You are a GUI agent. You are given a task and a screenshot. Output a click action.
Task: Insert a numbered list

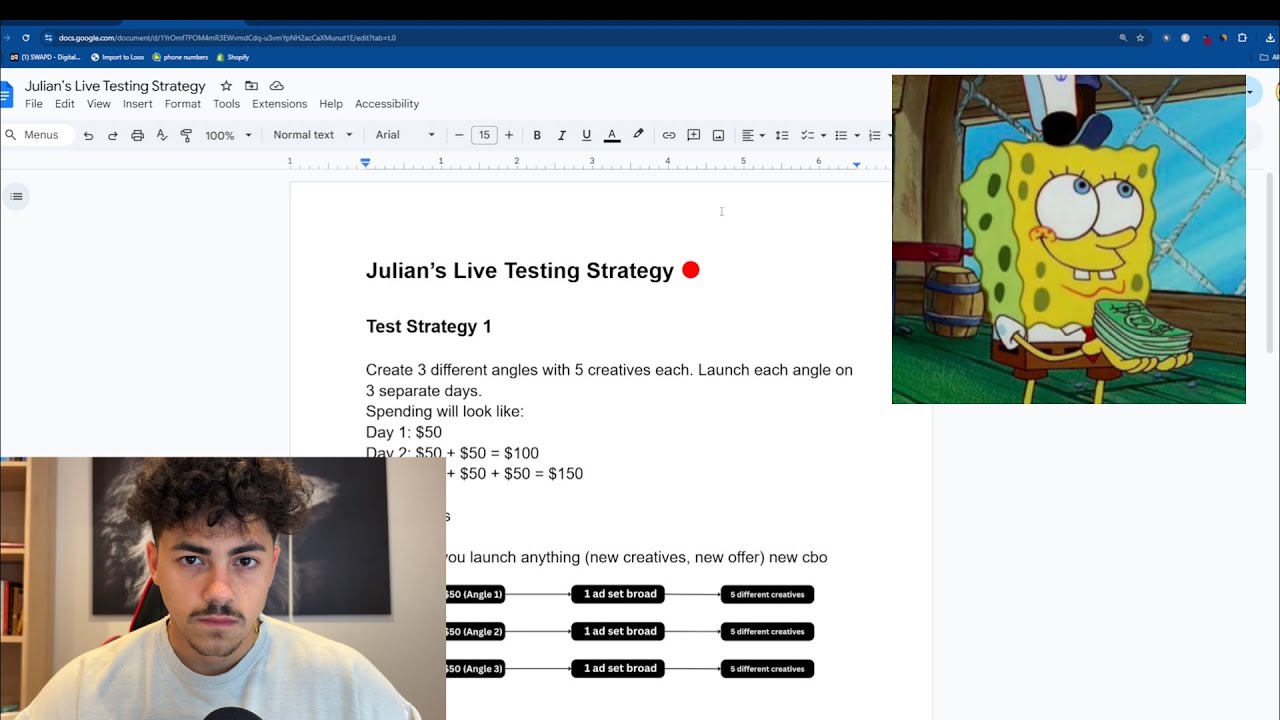coord(874,135)
